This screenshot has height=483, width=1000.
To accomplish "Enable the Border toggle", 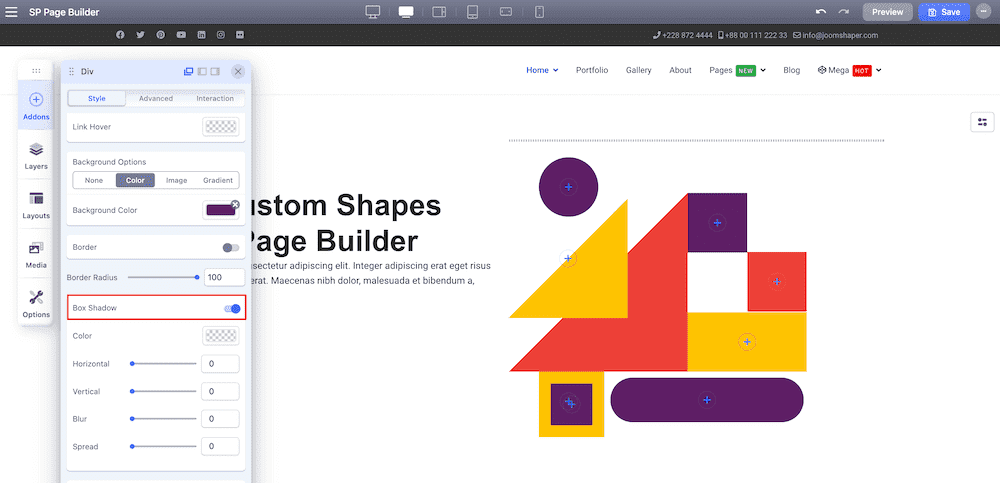I will (x=231, y=247).
